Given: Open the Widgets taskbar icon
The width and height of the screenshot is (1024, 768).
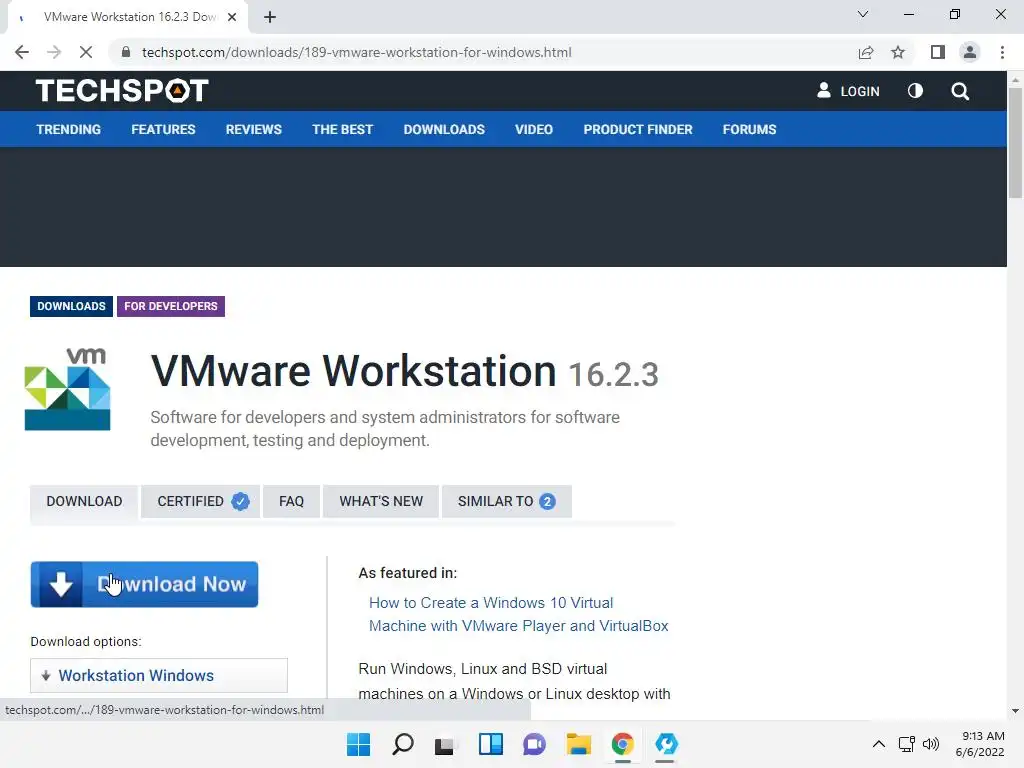Looking at the screenshot, I should [490, 744].
